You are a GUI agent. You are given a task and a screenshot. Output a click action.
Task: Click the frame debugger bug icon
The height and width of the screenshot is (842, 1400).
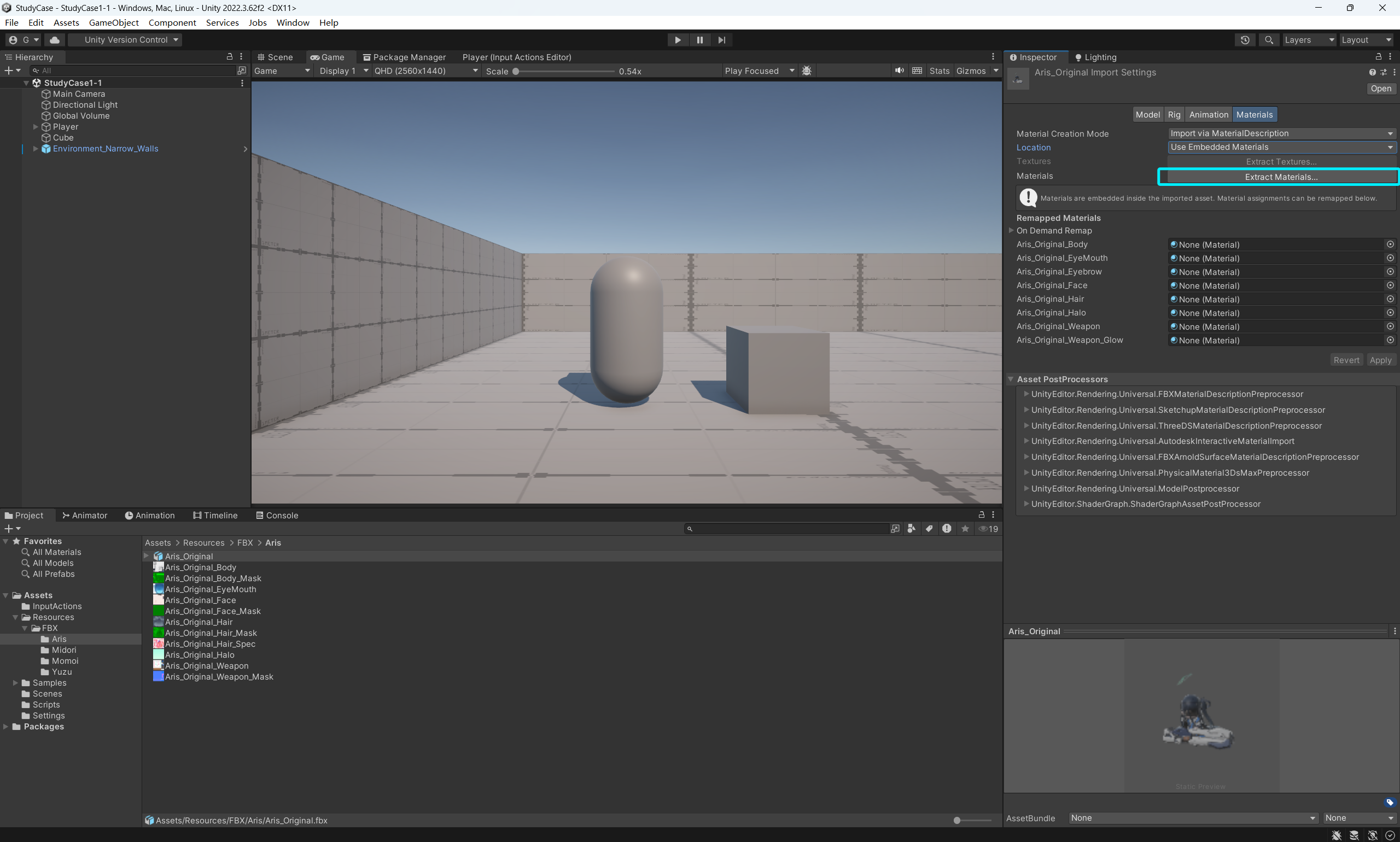coord(807,71)
